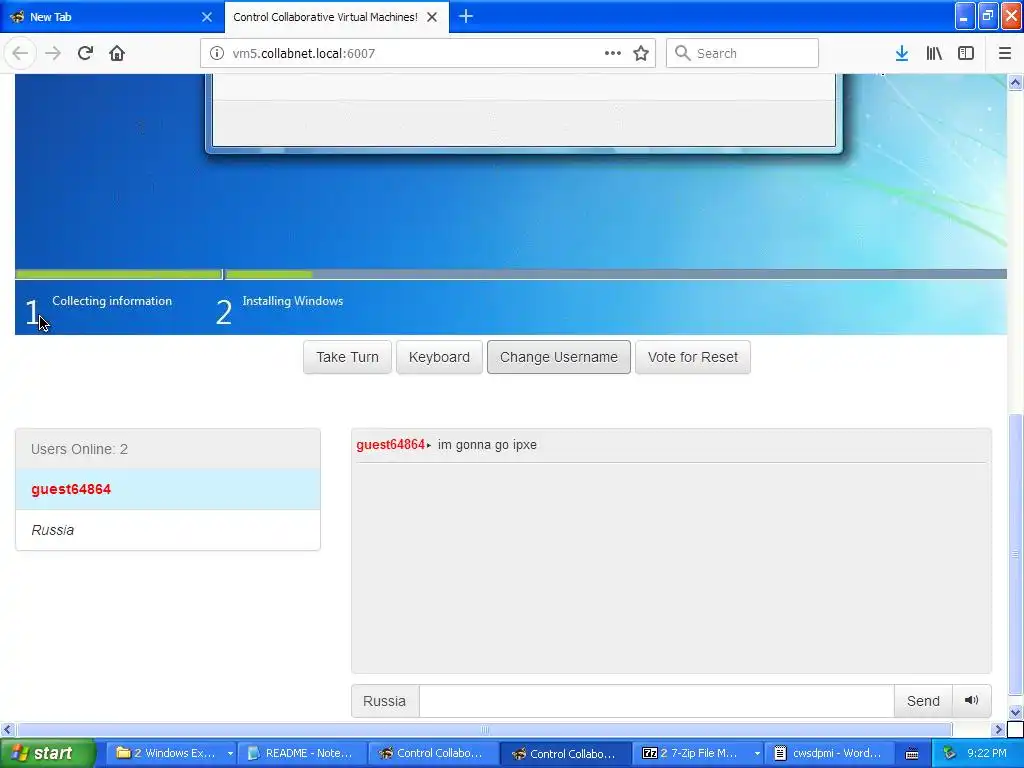This screenshot has width=1024, height=768.
Task: Select user Russia in users list
Action: pos(168,530)
